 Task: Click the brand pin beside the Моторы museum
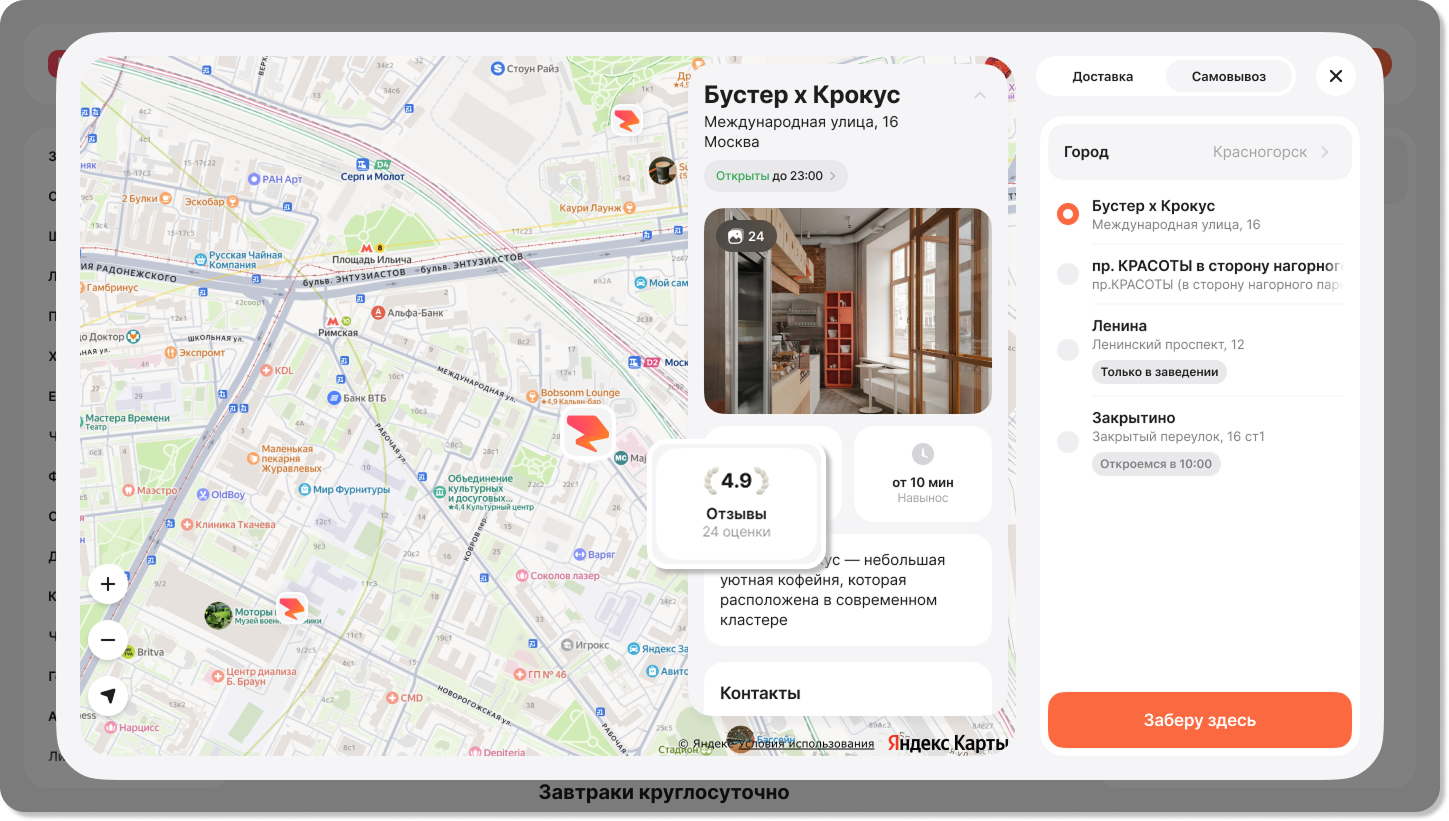pyautogui.click(x=292, y=608)
